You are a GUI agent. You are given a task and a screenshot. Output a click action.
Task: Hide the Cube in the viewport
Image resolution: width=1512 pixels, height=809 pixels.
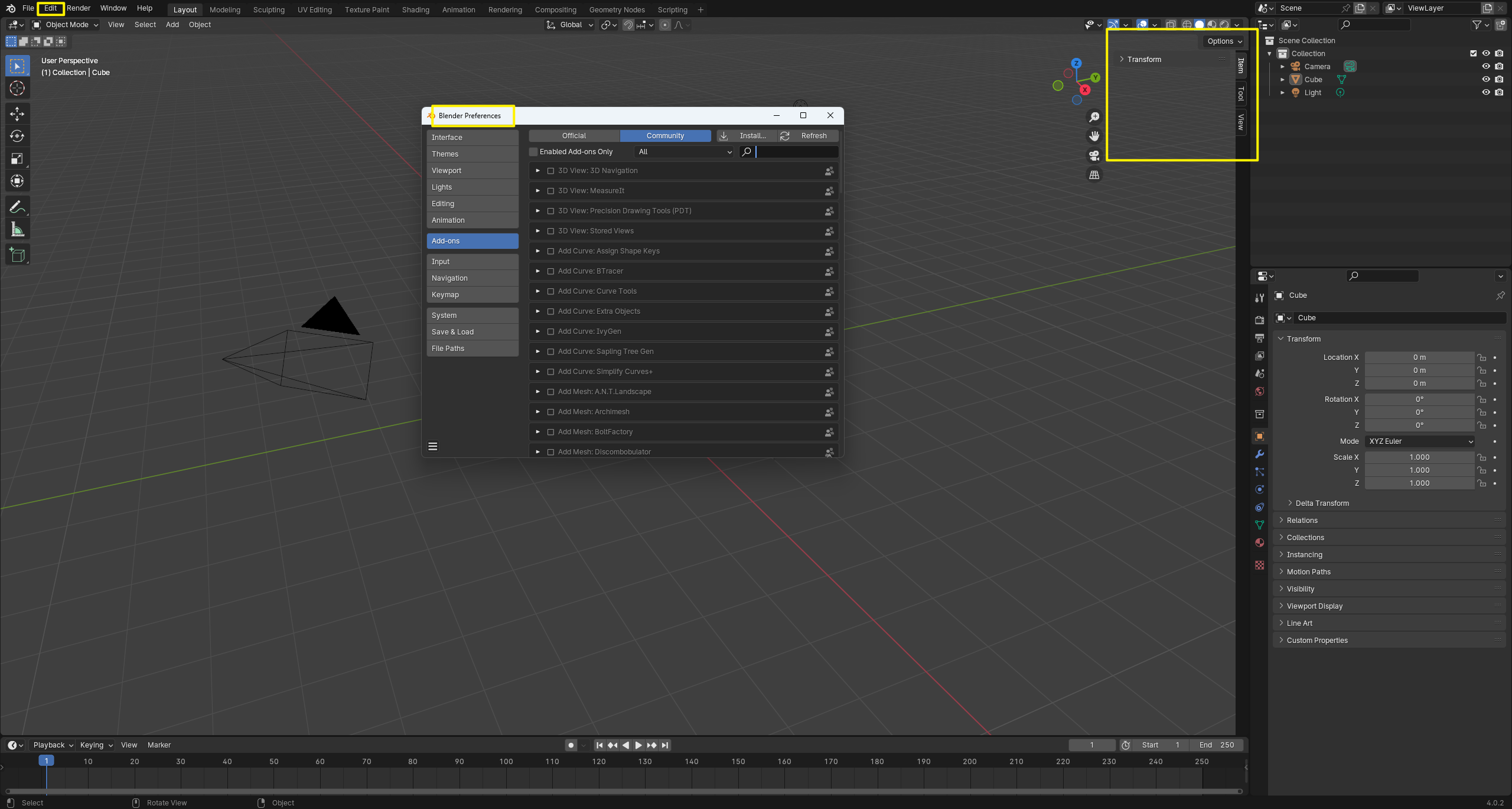pyautogui.click(x=1486, y=79)
